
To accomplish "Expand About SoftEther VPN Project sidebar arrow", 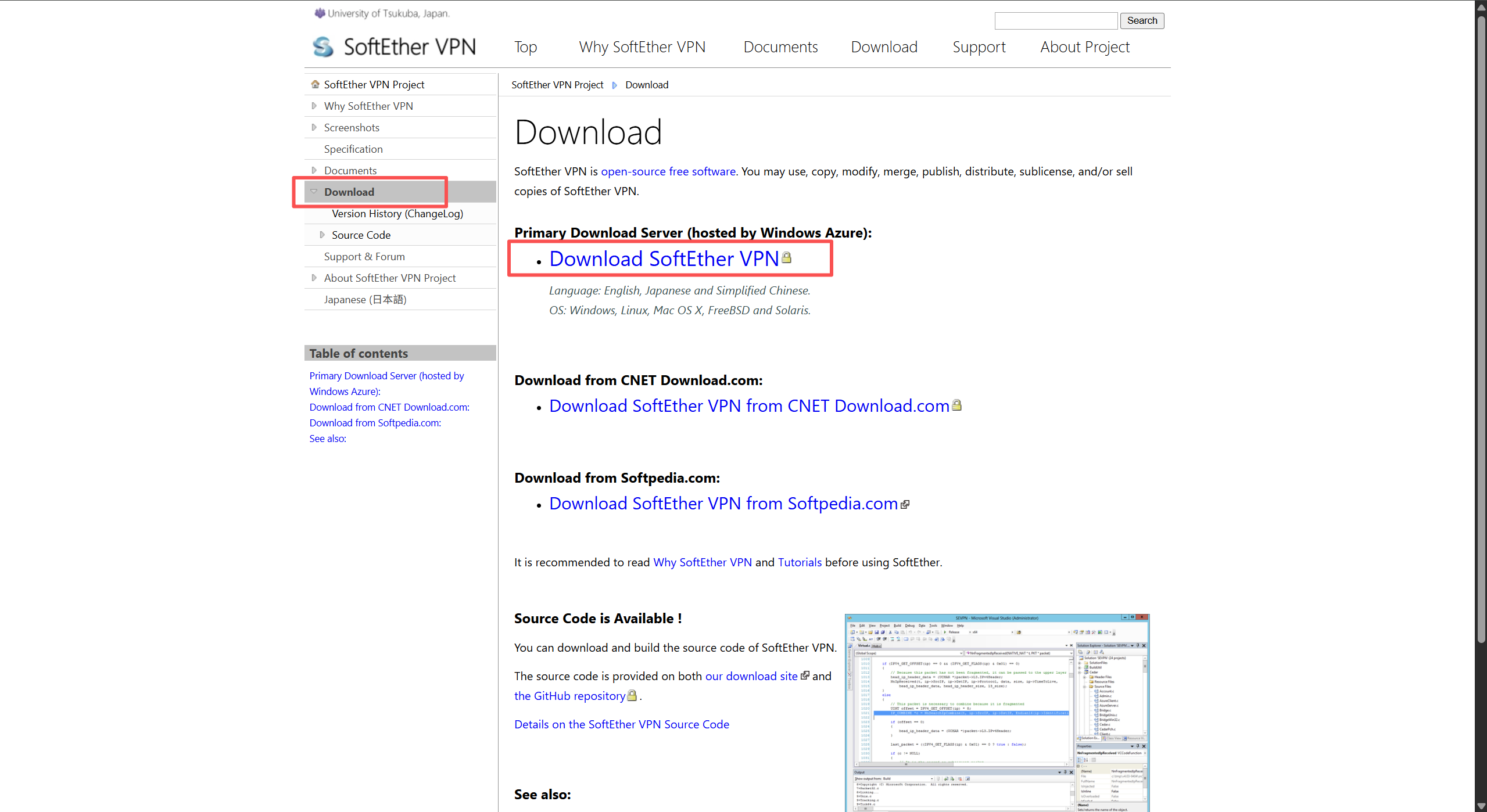I will tap(314, 278).
